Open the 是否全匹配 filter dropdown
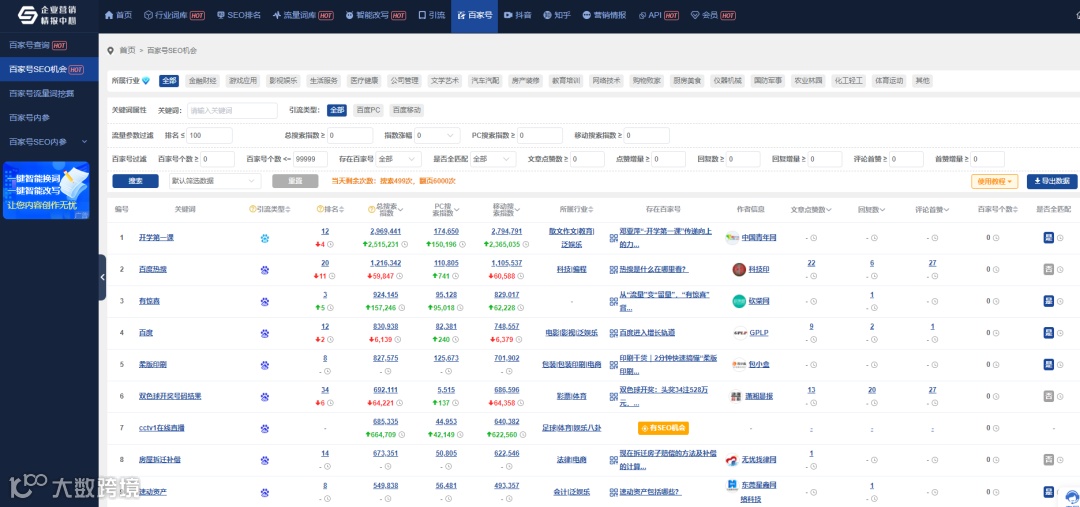The image size is (1080, 507). coord(493,159)
